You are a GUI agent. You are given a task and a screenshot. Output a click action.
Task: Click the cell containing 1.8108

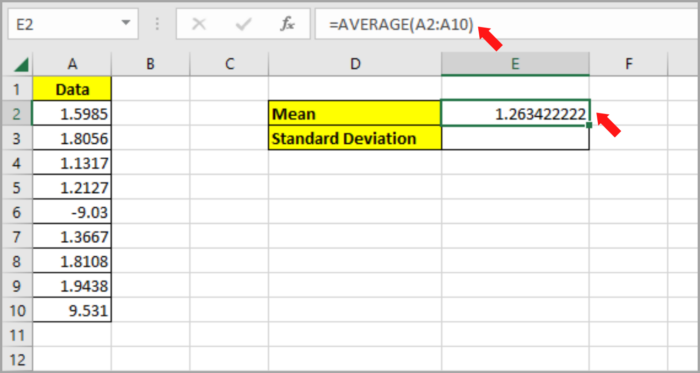pos(72,261)
